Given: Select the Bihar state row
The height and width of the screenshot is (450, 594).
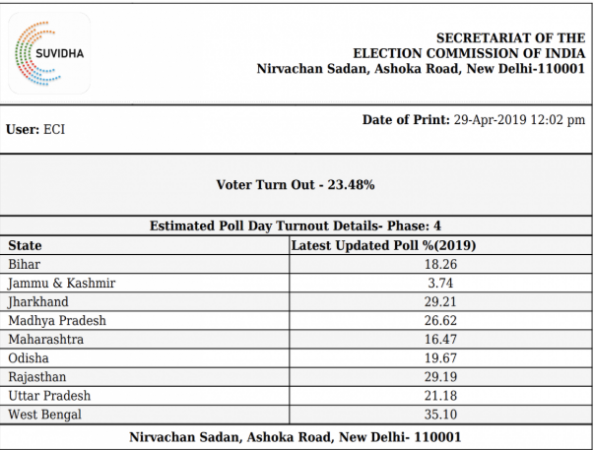Looking at the screenshot, I should 296,264.
